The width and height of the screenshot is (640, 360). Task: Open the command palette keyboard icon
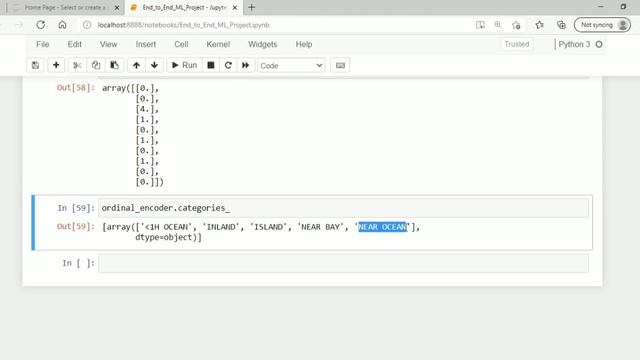340,65
